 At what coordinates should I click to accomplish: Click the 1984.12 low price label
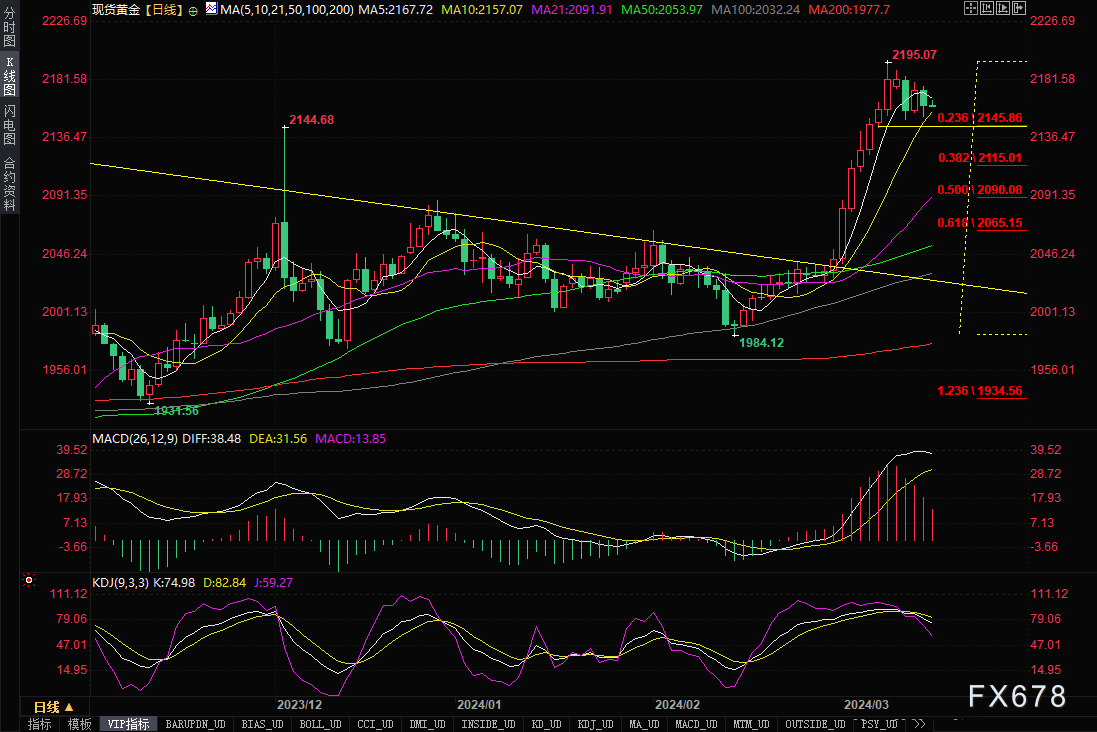pos(761,343)
